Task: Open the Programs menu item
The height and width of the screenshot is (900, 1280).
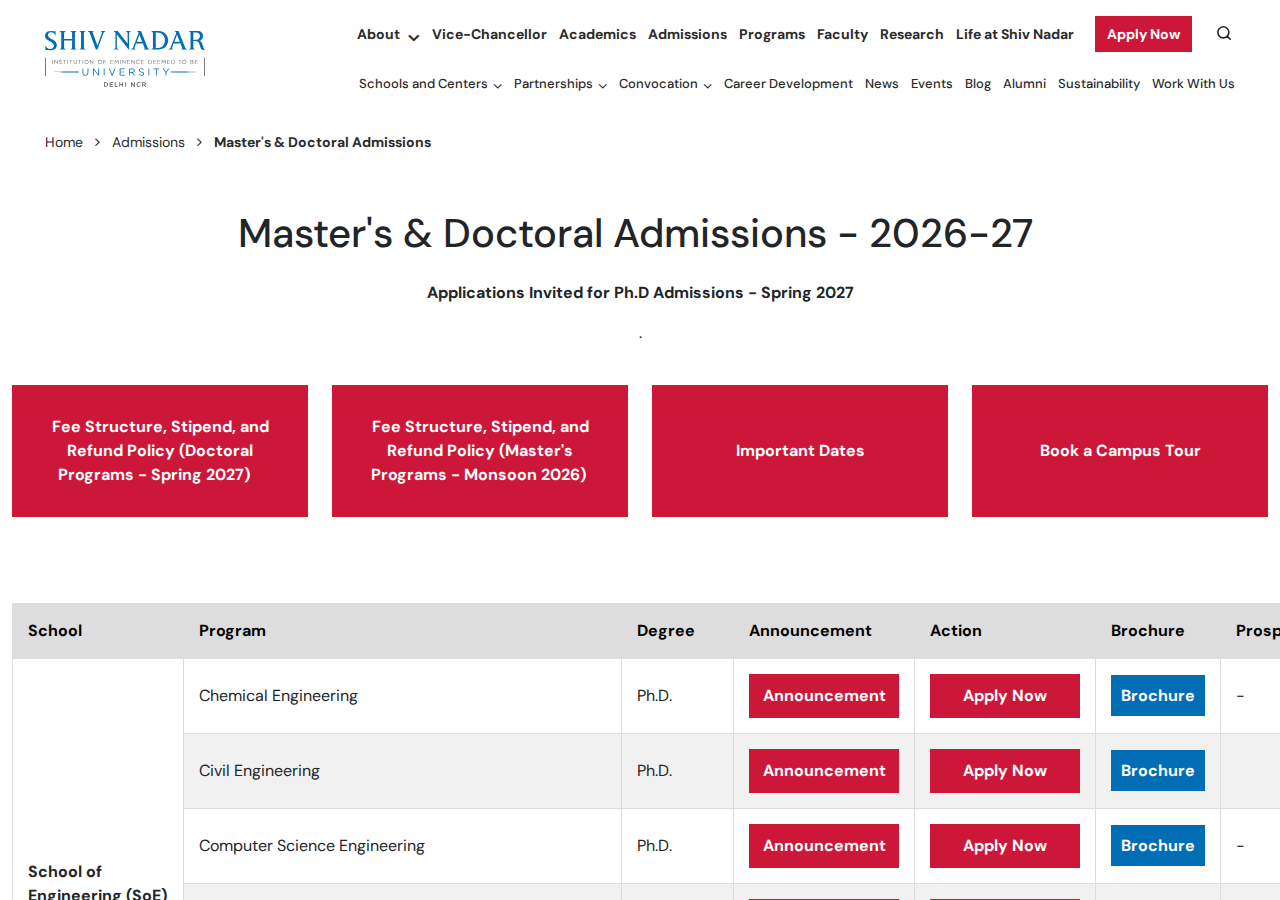Action: point(772,34)
